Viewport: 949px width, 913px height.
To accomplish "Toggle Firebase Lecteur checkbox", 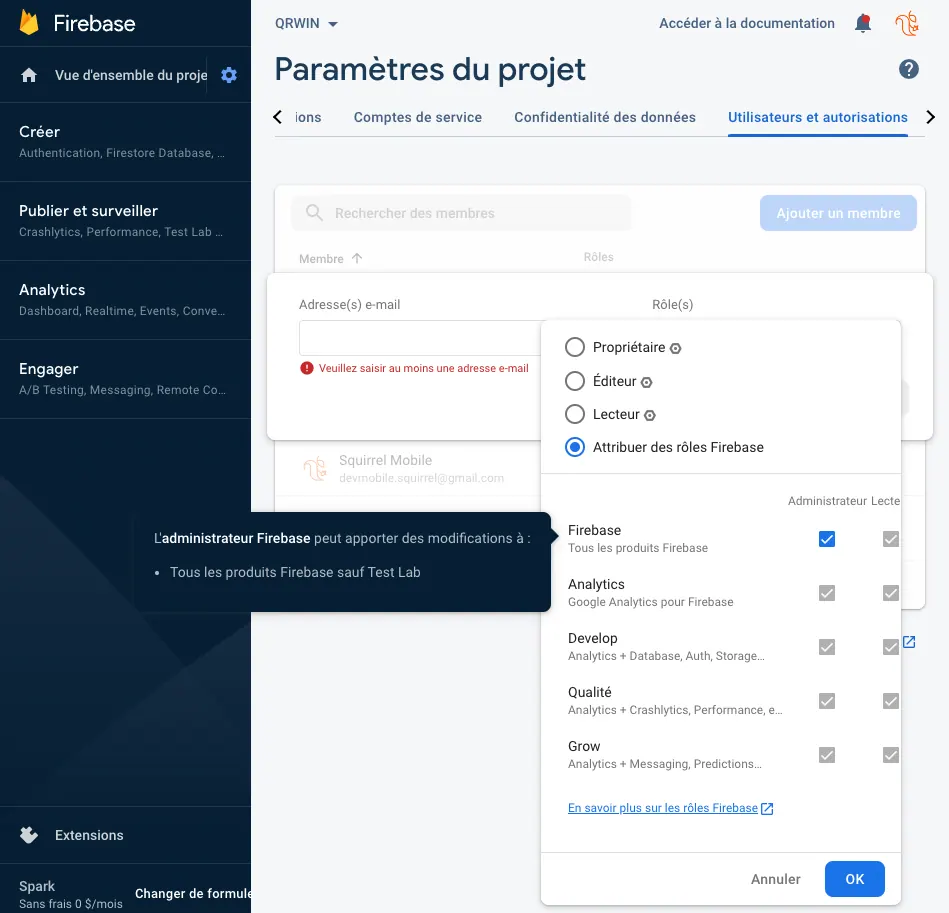I will coord(891,539).
